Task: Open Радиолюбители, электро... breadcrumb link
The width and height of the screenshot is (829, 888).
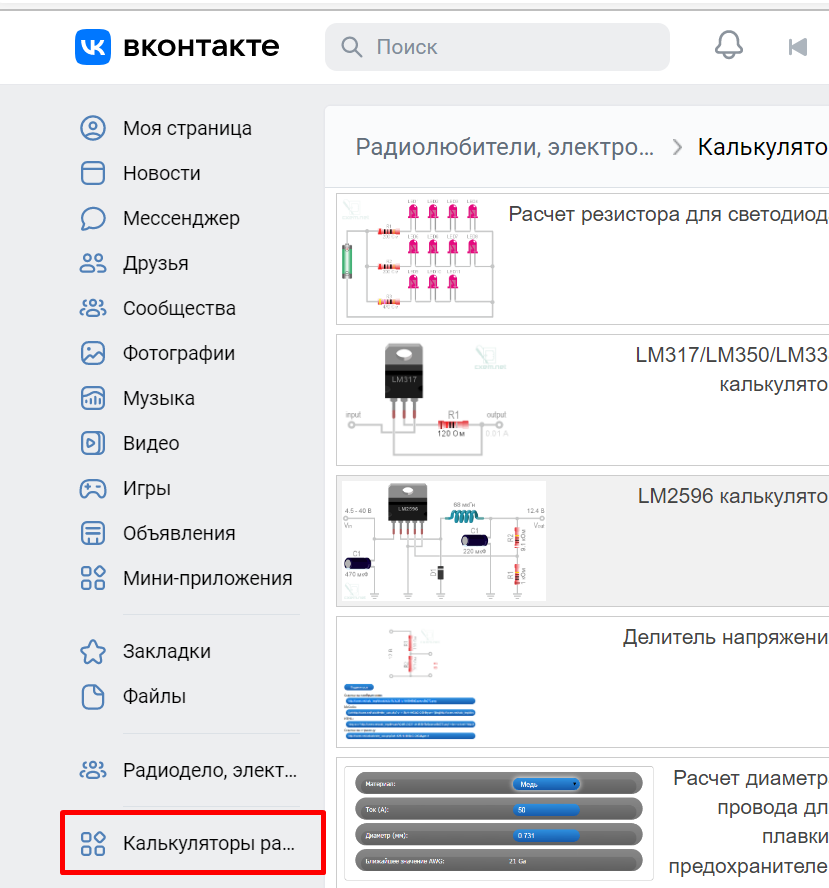Action: [x=505, y=147]
